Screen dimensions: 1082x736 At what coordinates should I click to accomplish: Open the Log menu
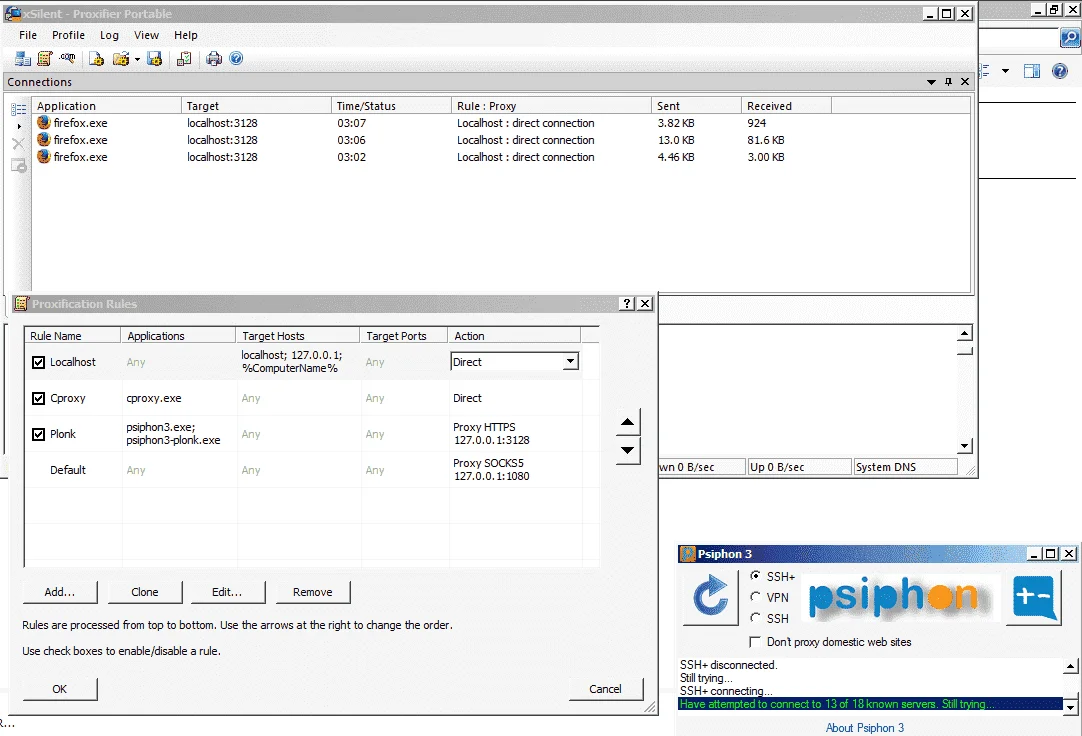(x=109, y=35)
